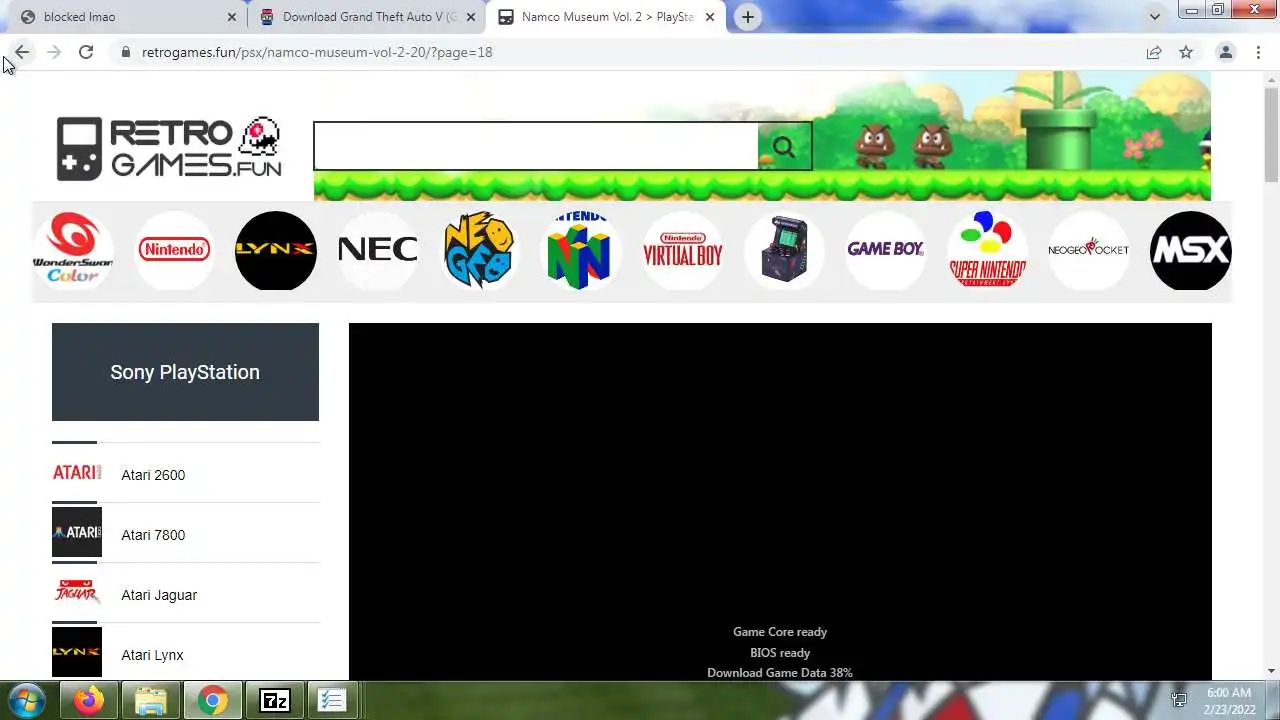This screenshot has height=720, width=1280.
Task: Go forward with the browser forward arrow
Action: [54, 52]
